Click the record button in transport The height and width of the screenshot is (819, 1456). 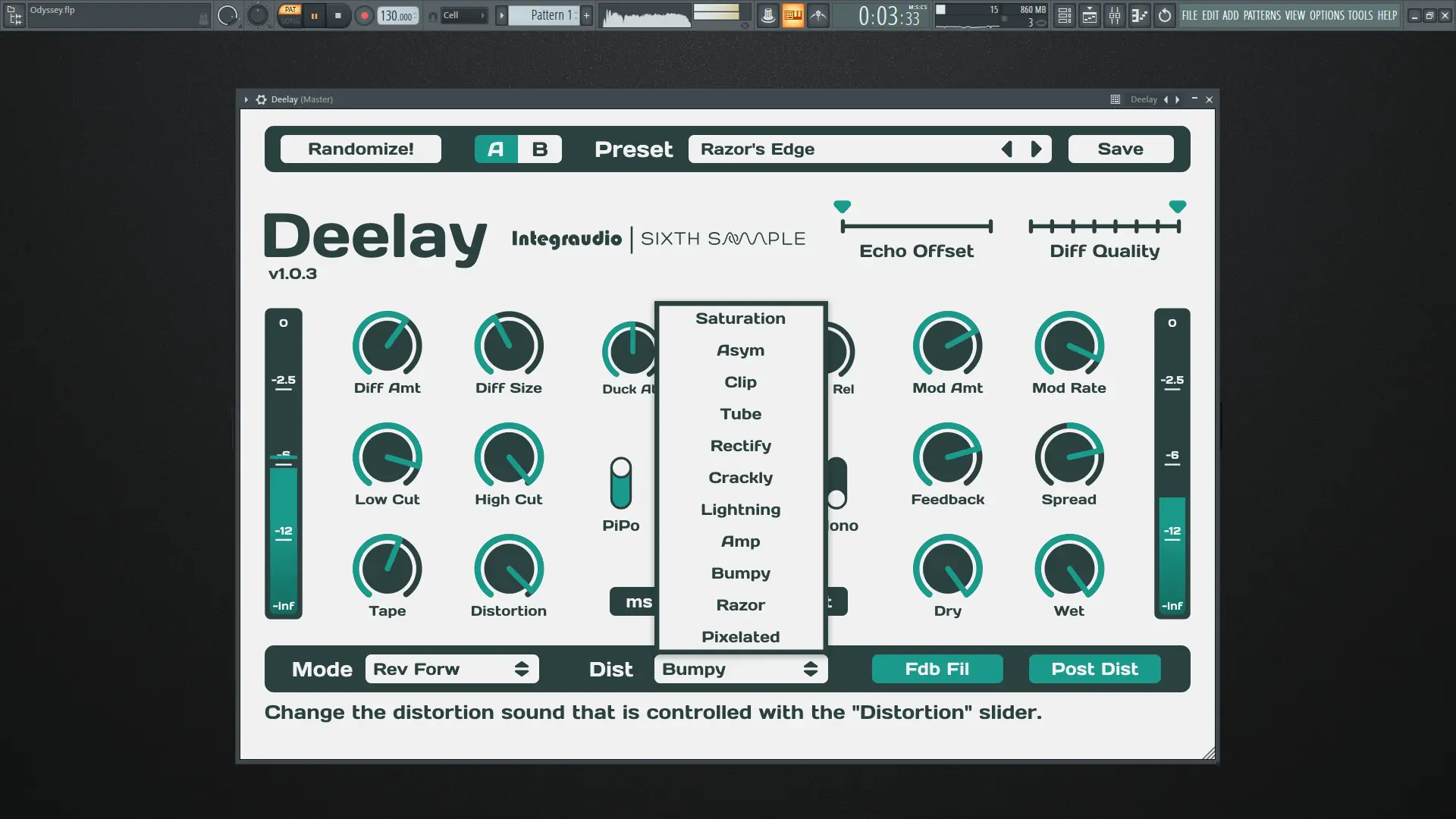[365, 15]
